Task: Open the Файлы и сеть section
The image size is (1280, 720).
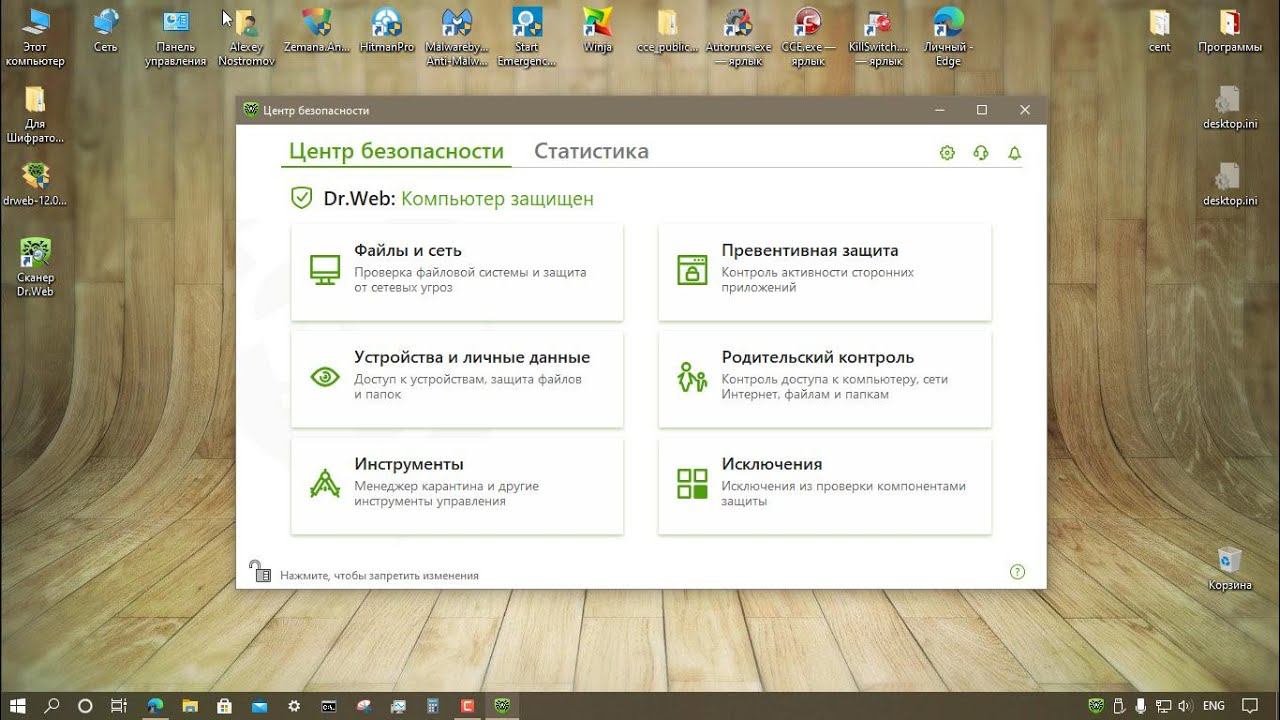Action: pos(457,272)
